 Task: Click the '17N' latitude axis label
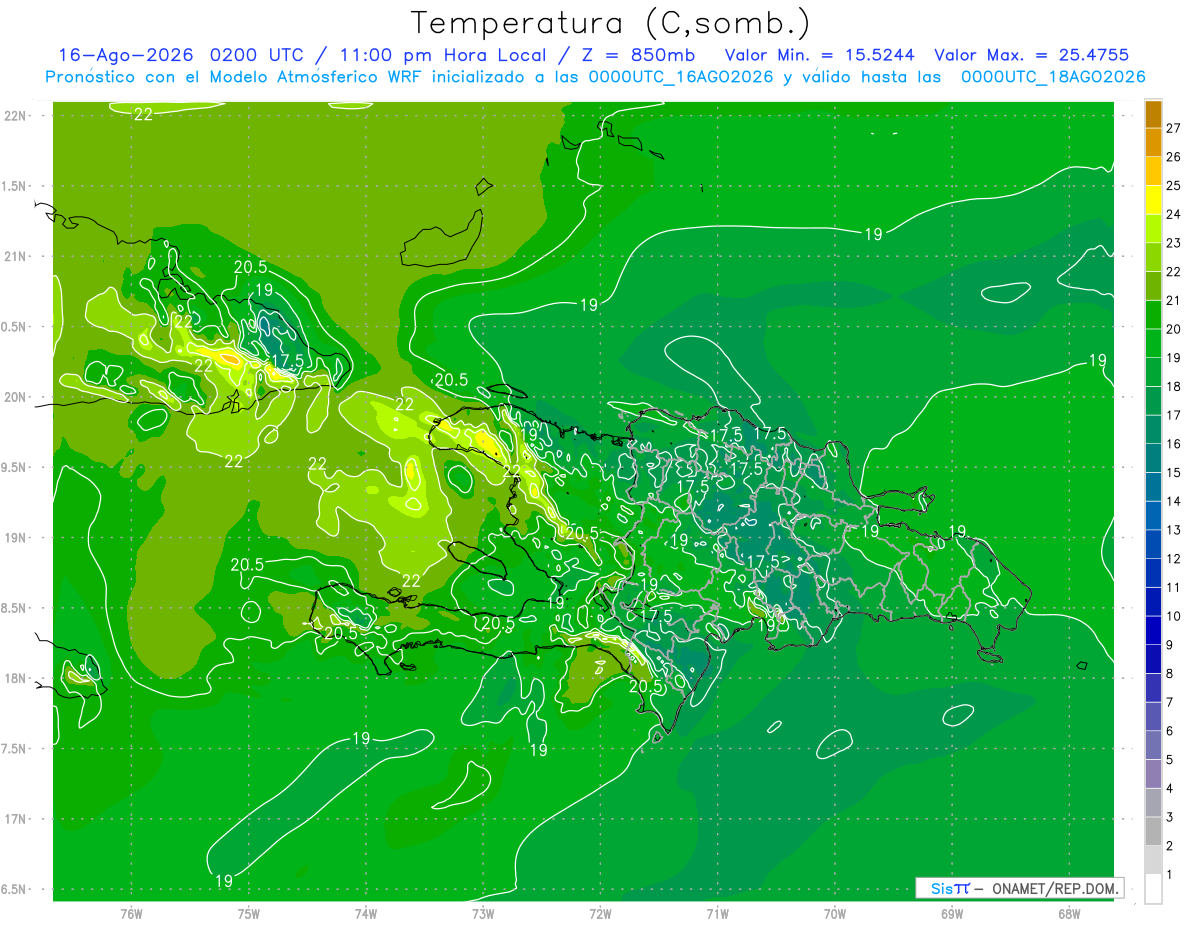point(17,819)
